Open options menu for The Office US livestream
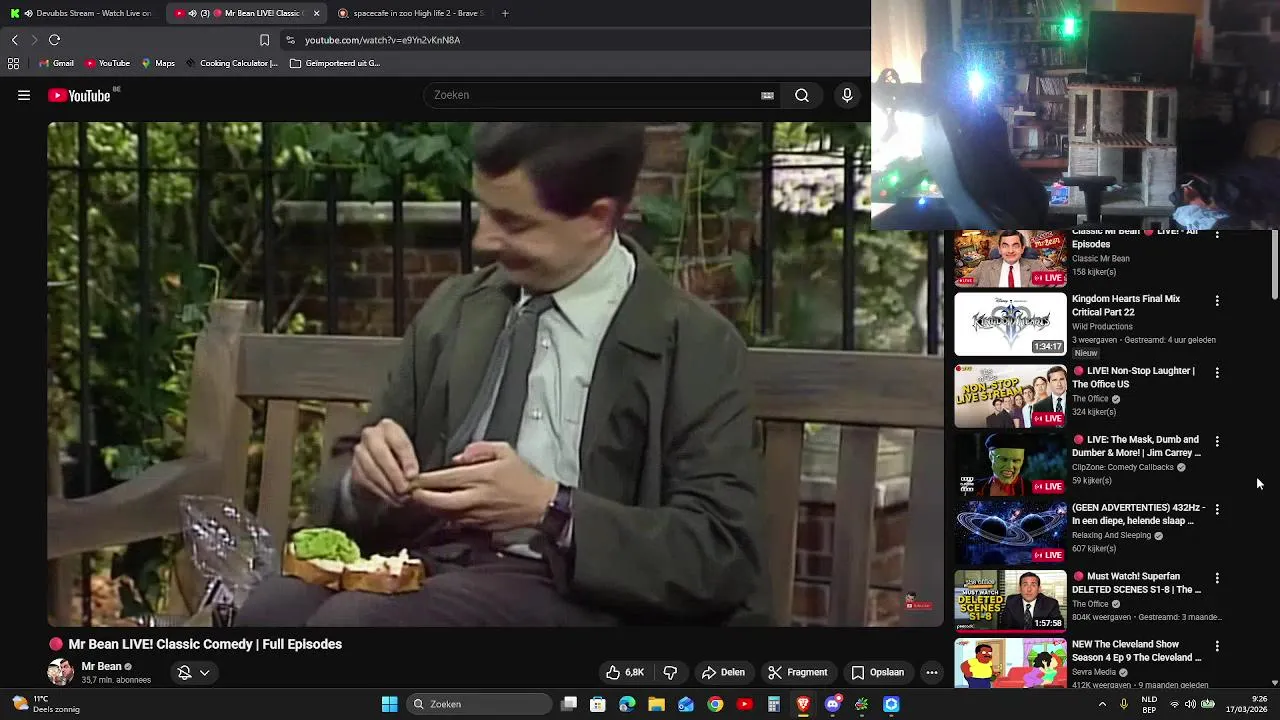 click(1217, 372)
